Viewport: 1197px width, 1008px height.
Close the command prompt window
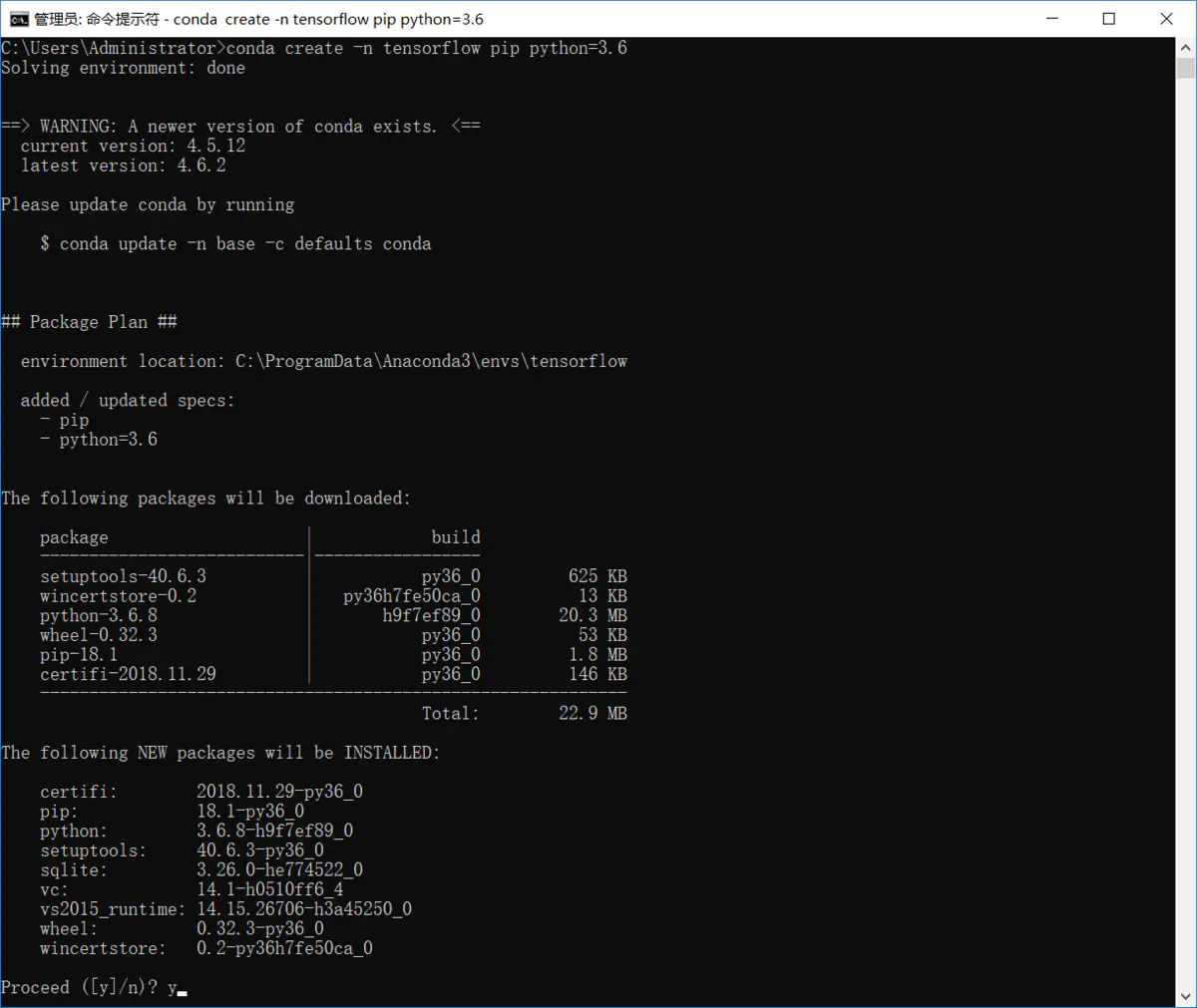tap(1166, 19)
